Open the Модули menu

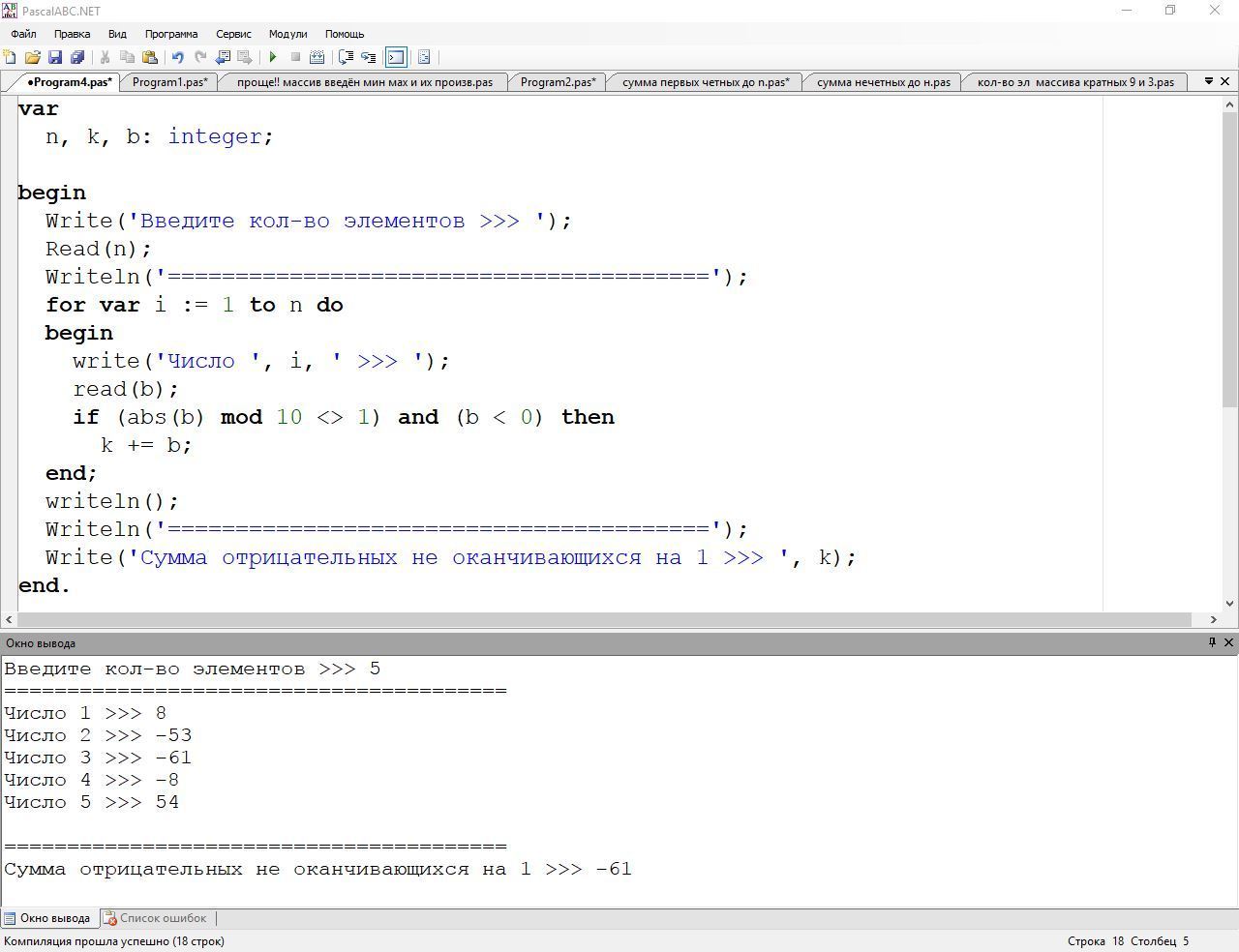[287, 34]
